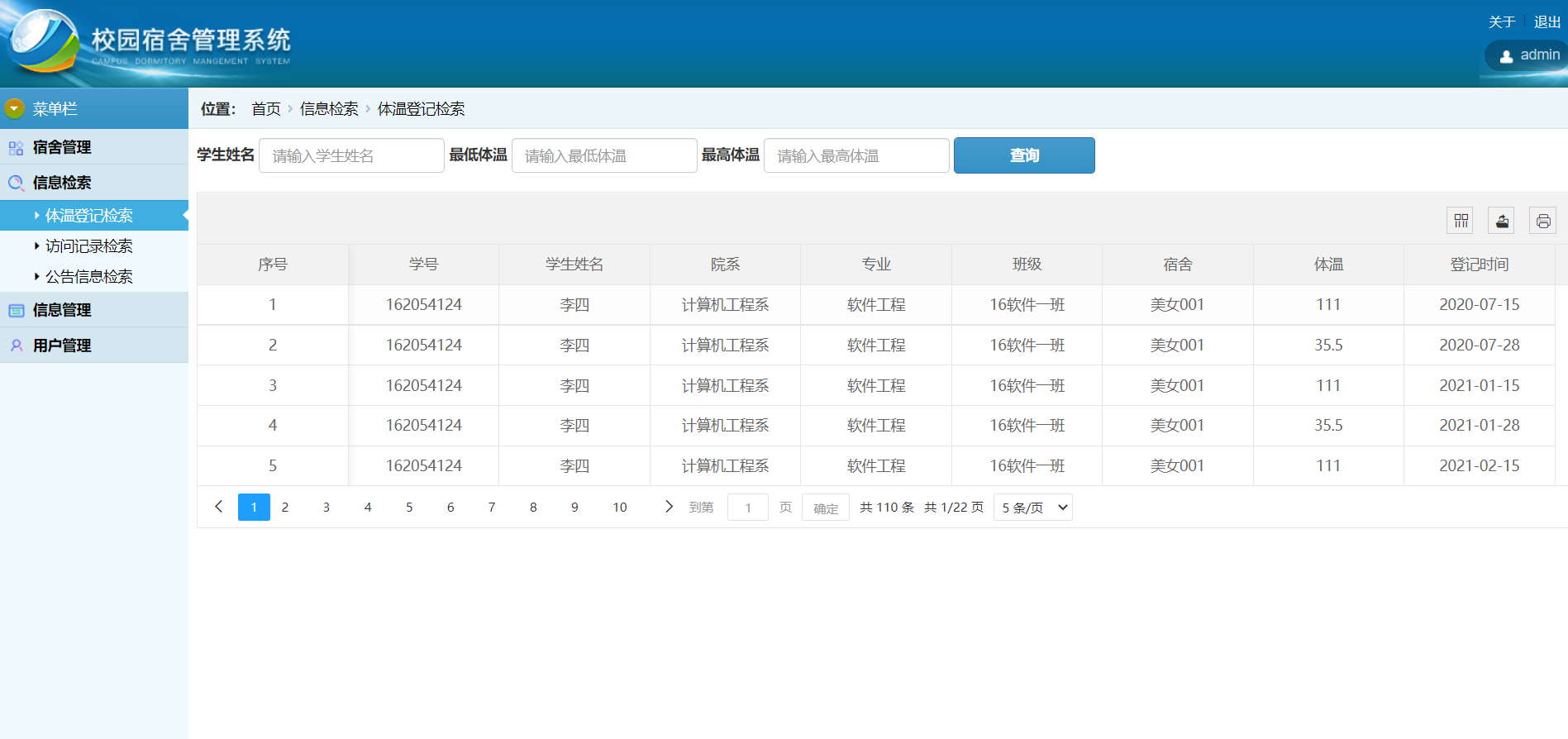The image size is (1568, 739).
Task: Click the 信息管理 menu icon
Action: [x=16, y=311]
